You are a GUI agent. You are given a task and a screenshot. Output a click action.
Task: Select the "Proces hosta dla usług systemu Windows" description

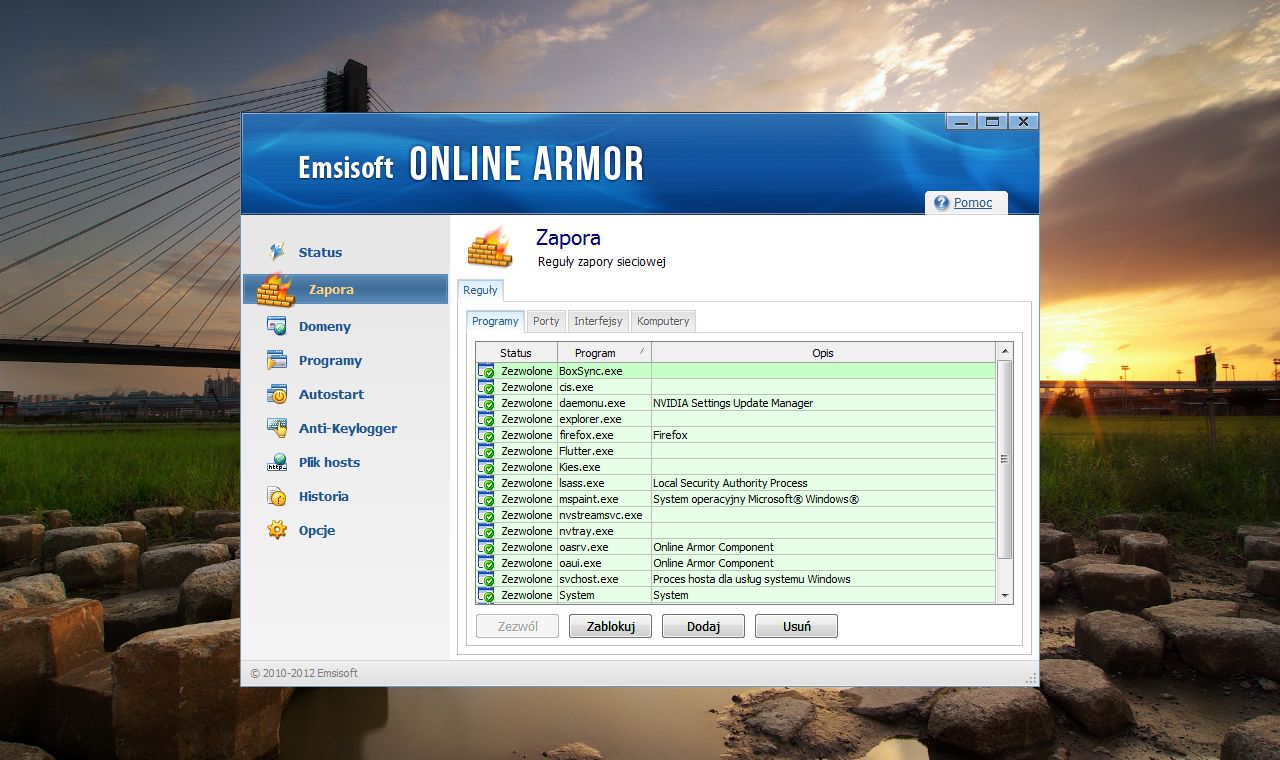[752, 579]
